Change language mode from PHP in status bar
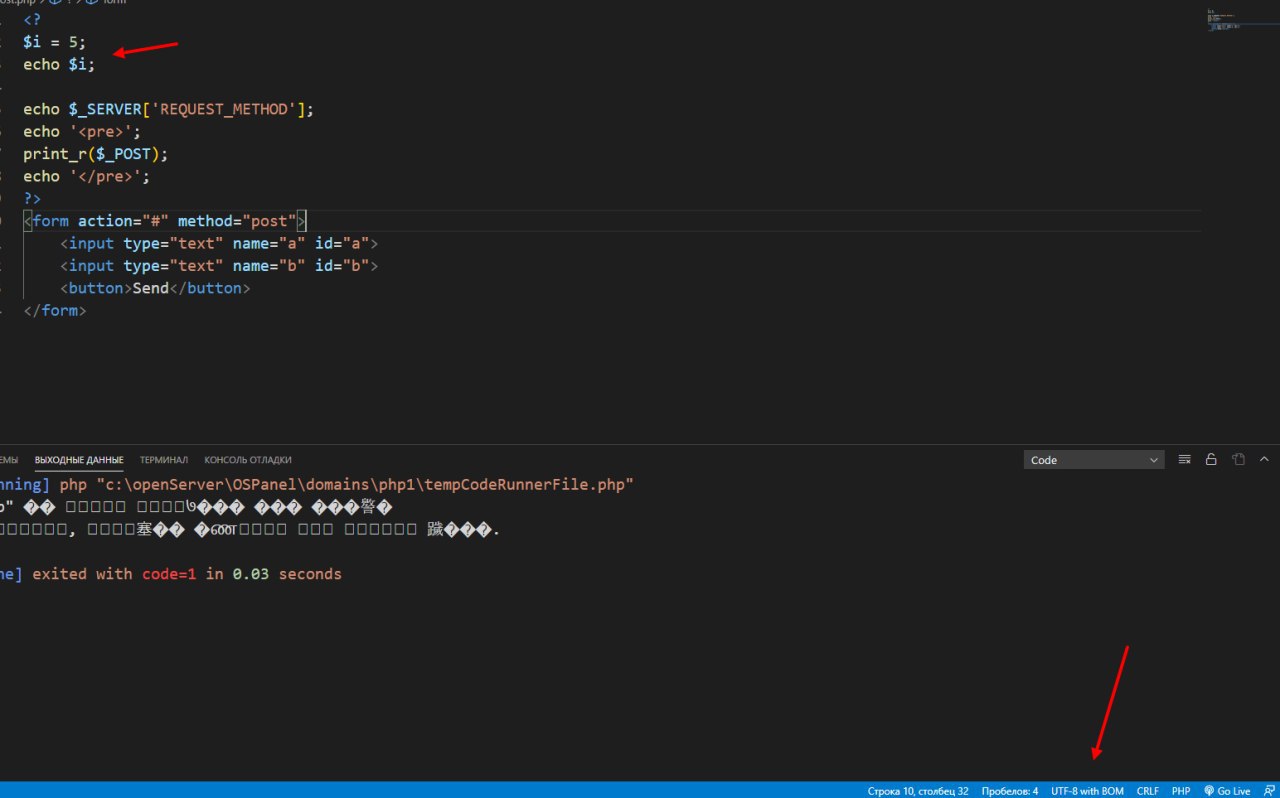This screenshot has width=1280, height=798. coord(1181,791)
